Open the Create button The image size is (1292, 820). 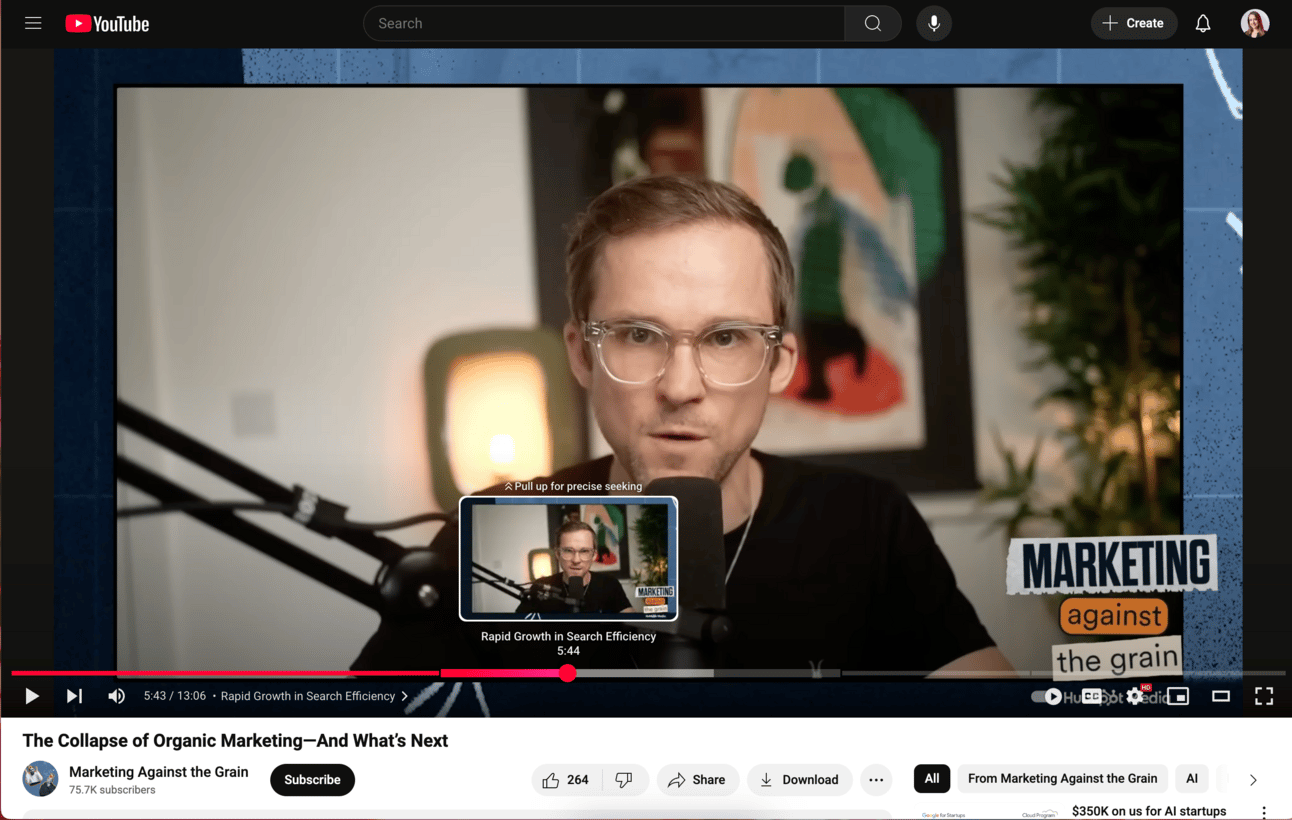(x=1134, y=23)
